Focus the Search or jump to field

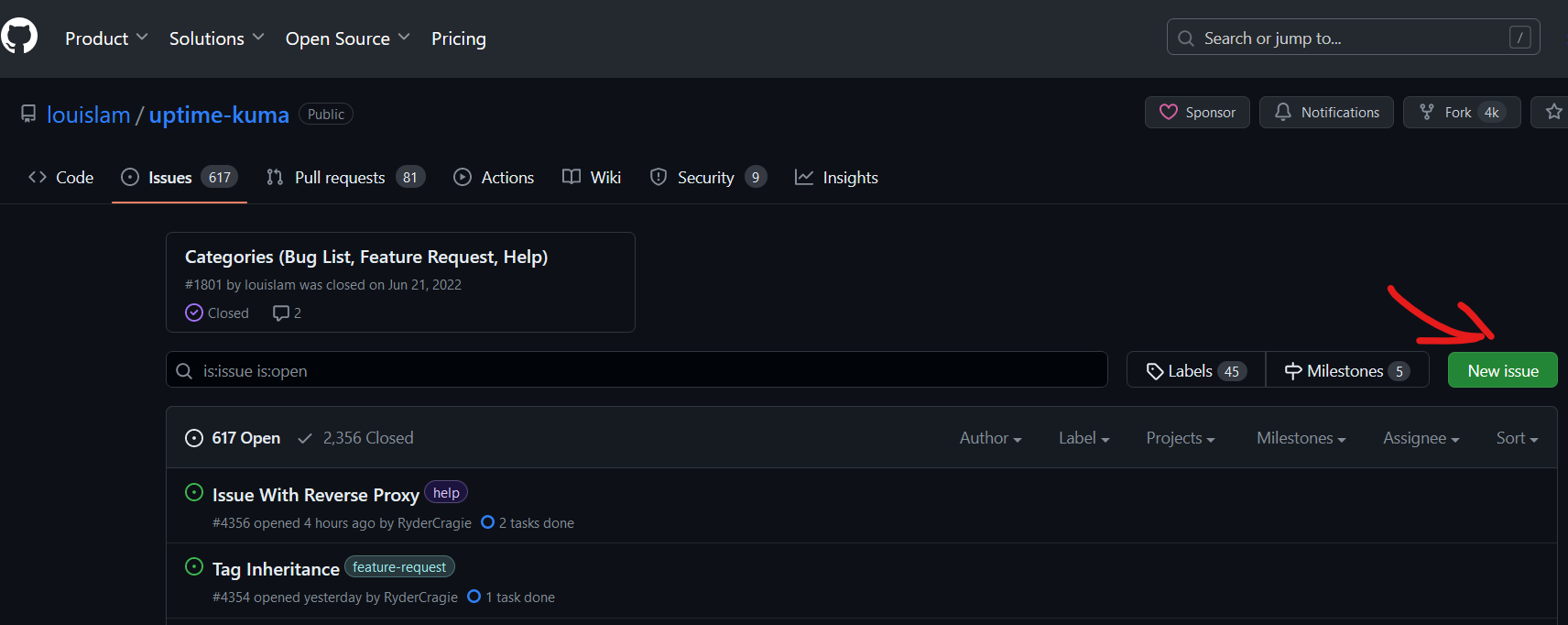click(x=1353, y=38)
